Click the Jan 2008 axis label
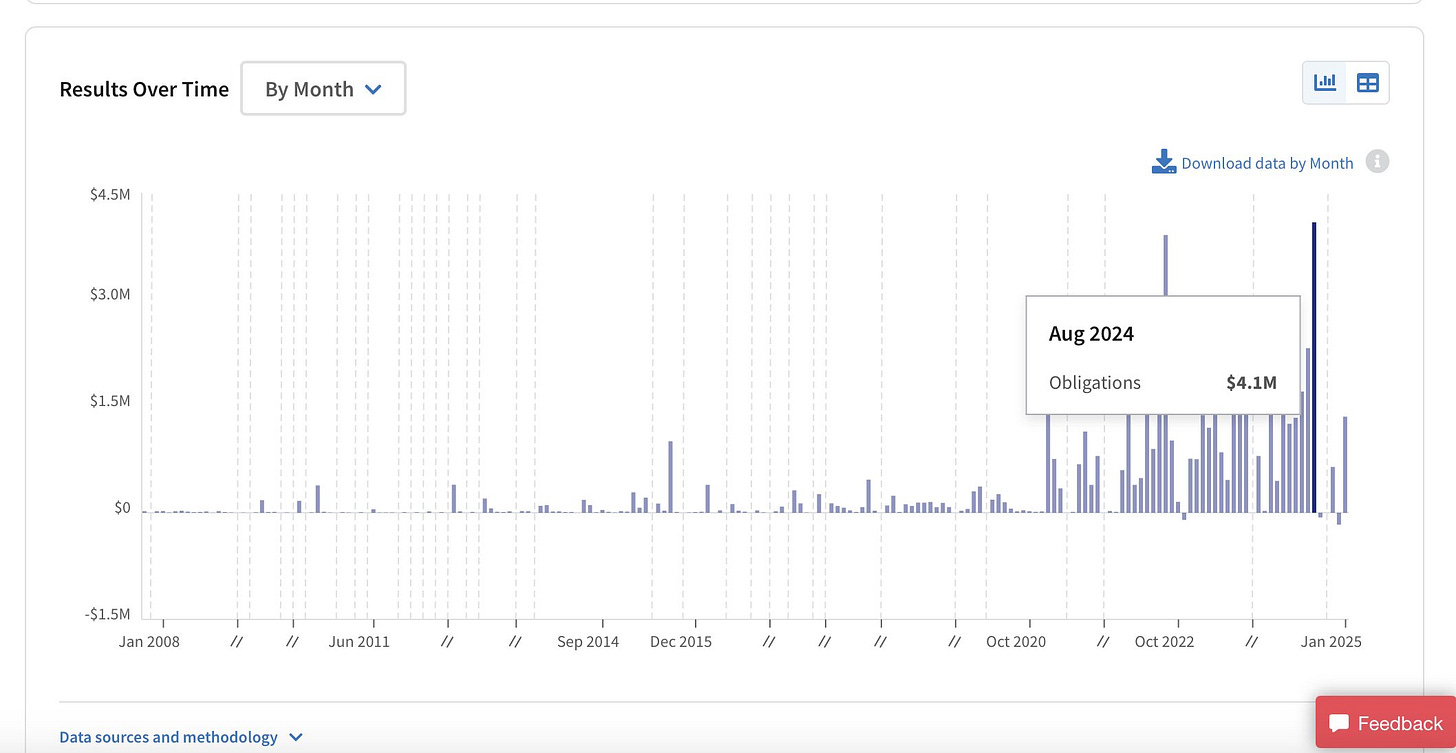Screen dimensions: 1456x753 [x=149, y=641]
